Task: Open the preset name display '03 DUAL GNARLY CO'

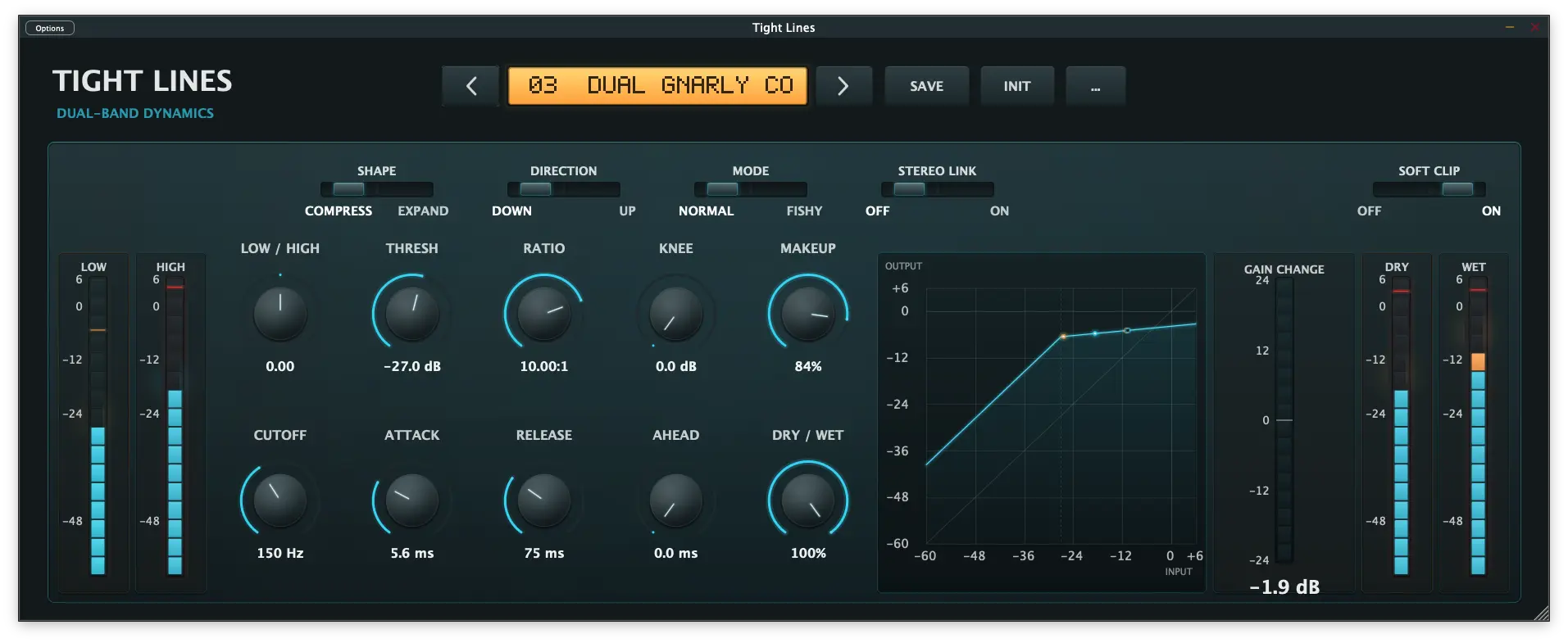Action: click(x=658, y=86)
